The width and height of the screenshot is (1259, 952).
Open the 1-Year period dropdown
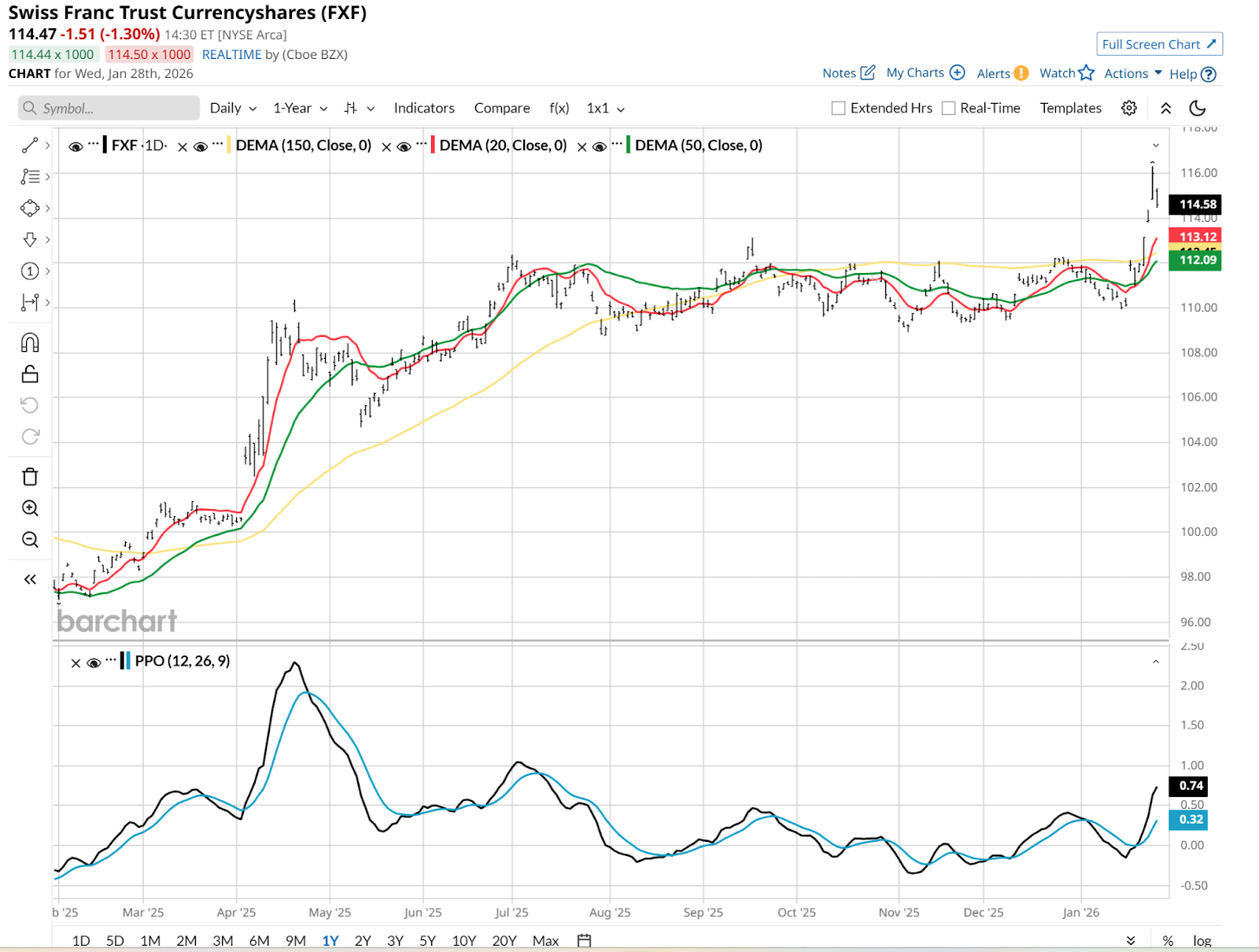[x=300, y=109]
